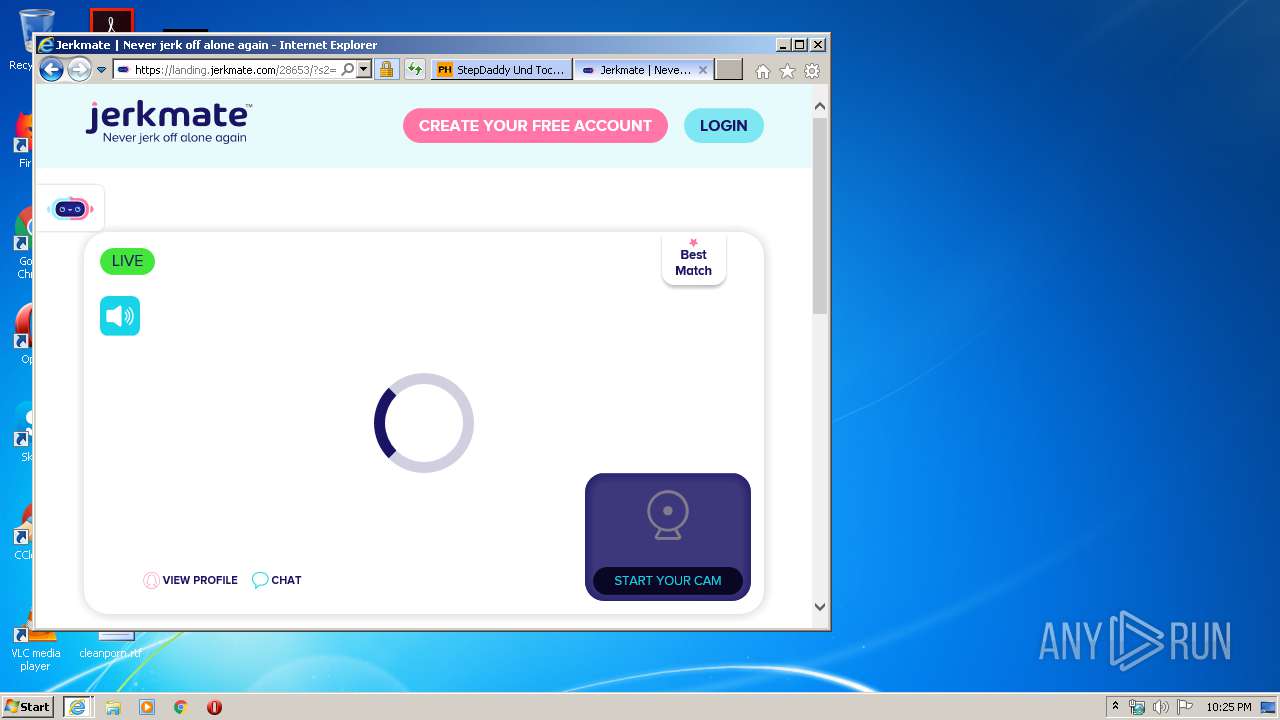
Task: Go forward in Internet Explorer
Action: point(79,70)
